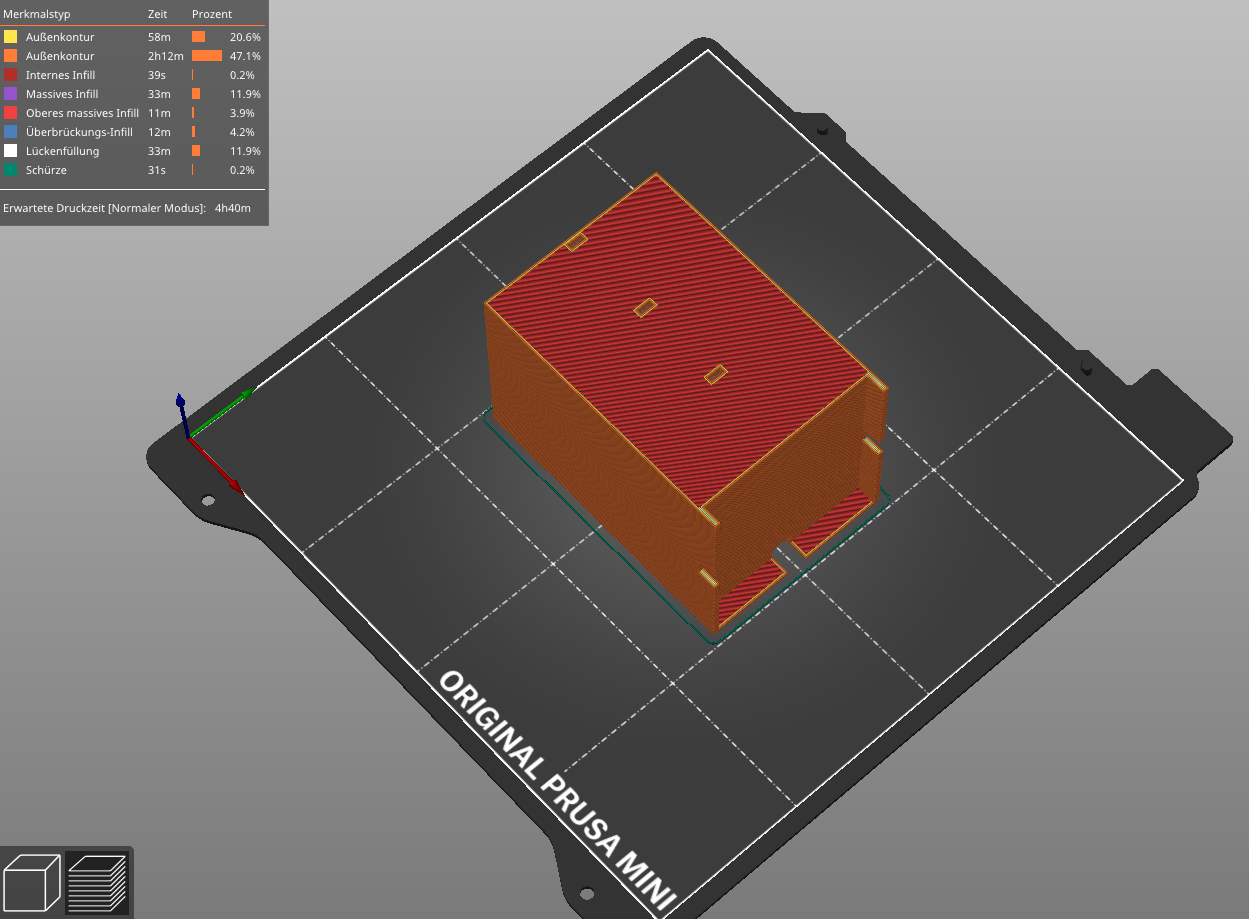Toggle the red Oberes massives Infill swatch

(x=10, y=113)
